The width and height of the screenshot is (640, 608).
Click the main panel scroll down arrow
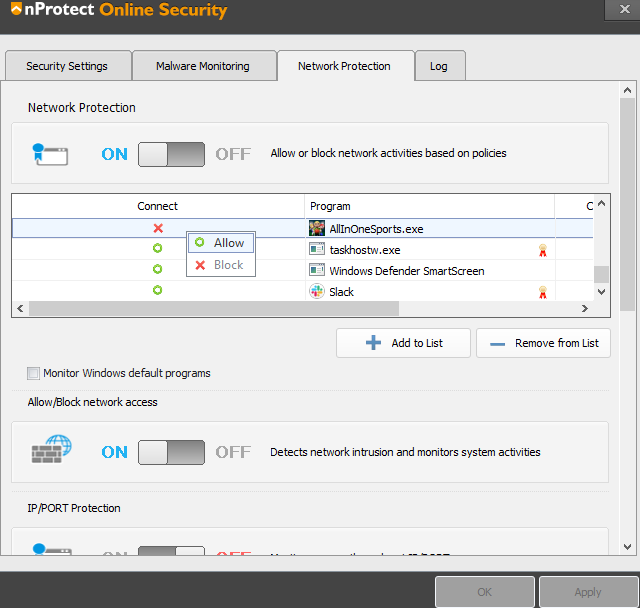[x=627, y=546]
